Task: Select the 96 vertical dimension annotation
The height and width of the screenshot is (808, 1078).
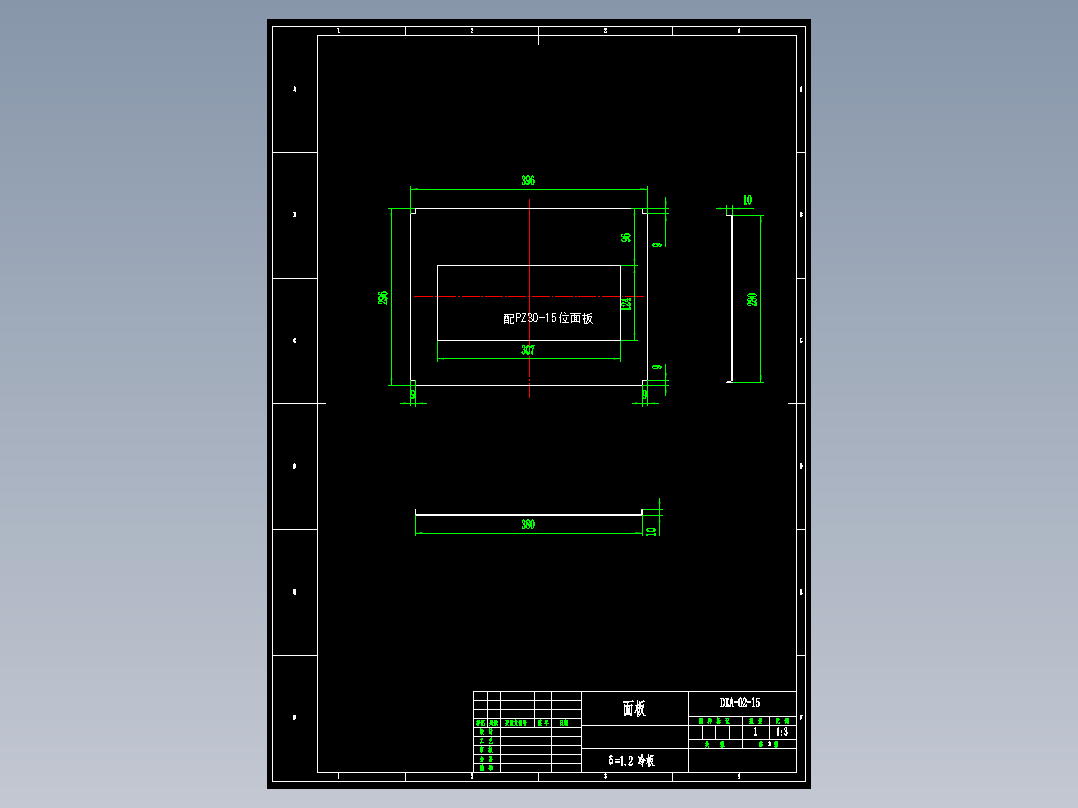Action: click(x=624, y=235)
